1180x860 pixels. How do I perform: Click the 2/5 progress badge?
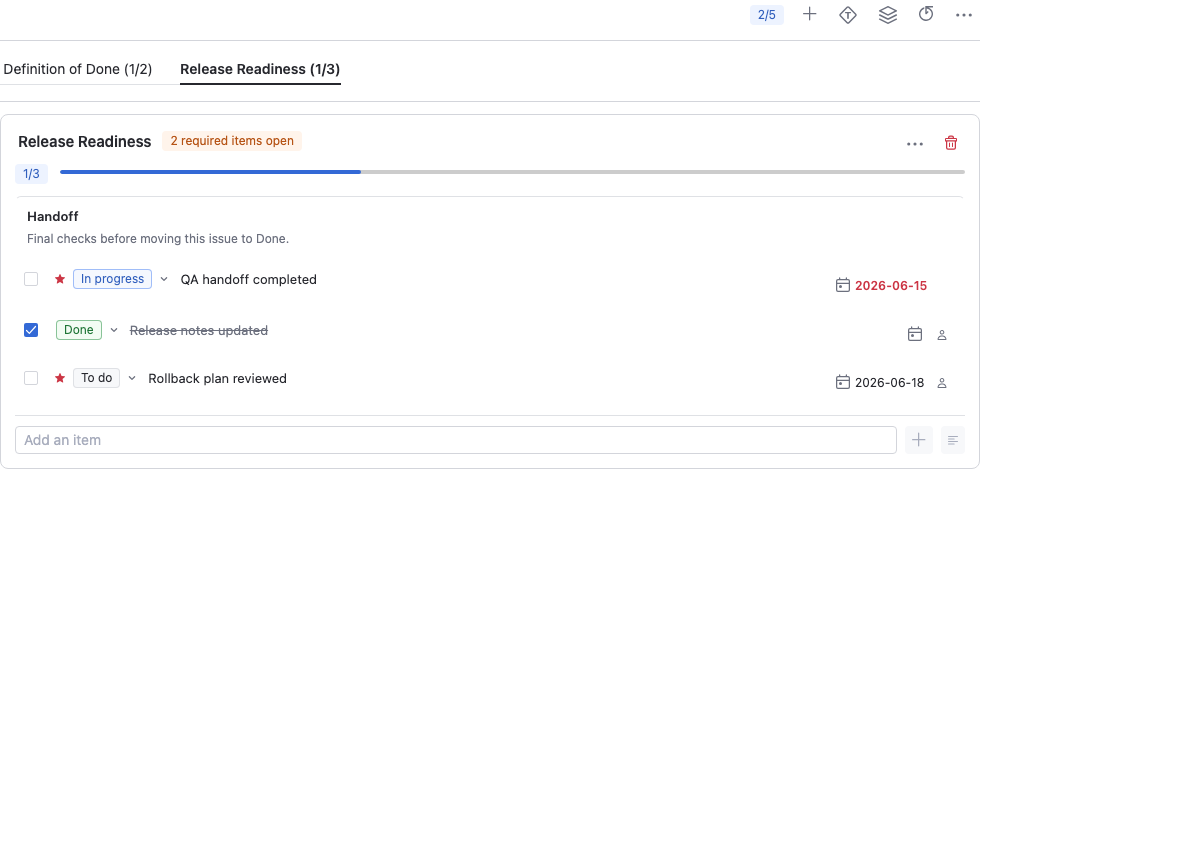click(766, 15)
